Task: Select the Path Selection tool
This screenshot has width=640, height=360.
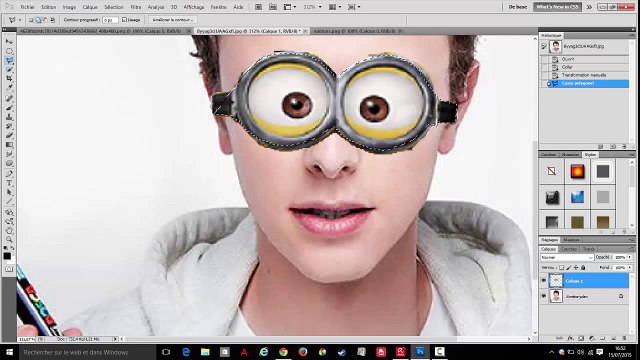Action: point(9,192)
